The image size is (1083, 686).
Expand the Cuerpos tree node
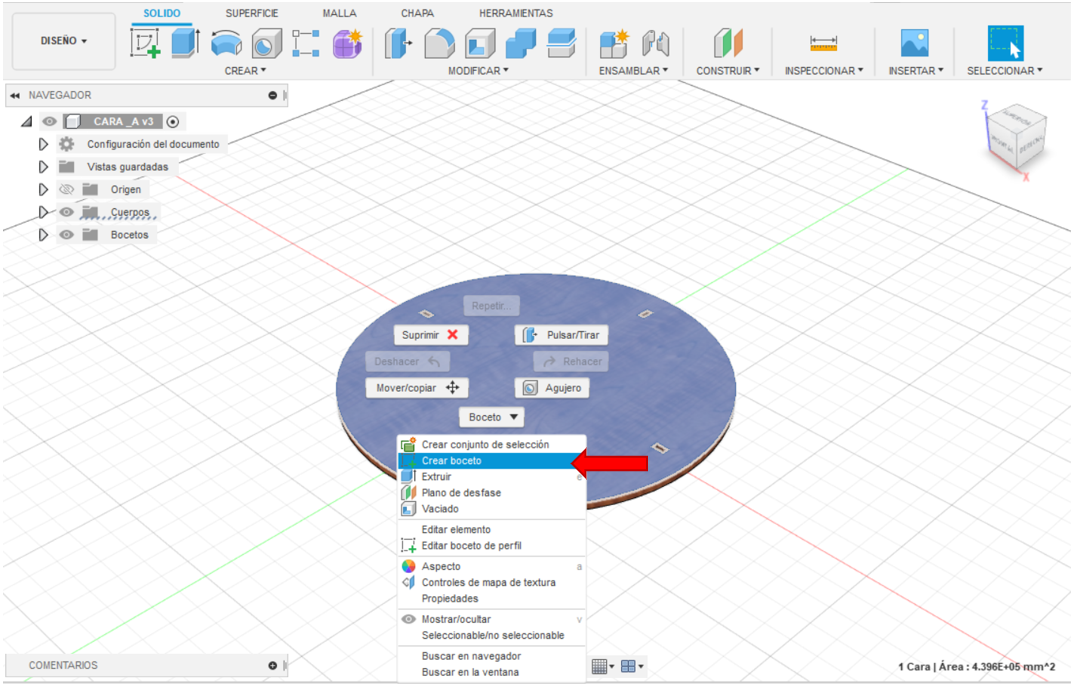pyautogui.click(x=43, y=212)
